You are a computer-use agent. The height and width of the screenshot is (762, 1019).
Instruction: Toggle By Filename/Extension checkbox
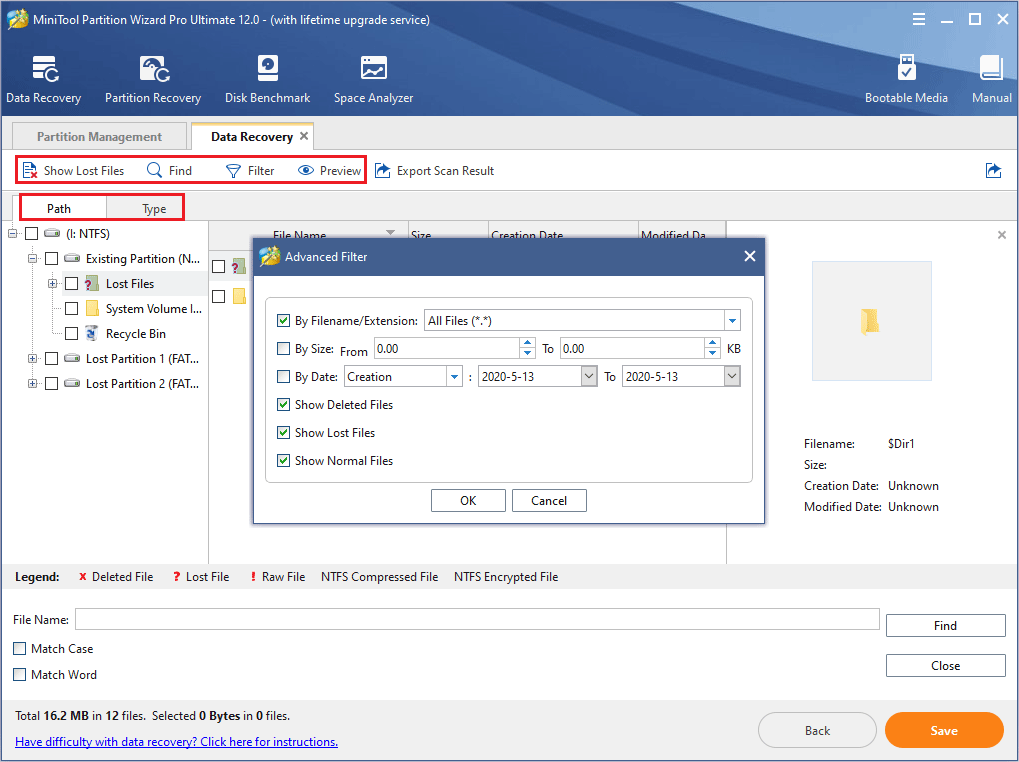pyautogui.click(x=283, y=320)
